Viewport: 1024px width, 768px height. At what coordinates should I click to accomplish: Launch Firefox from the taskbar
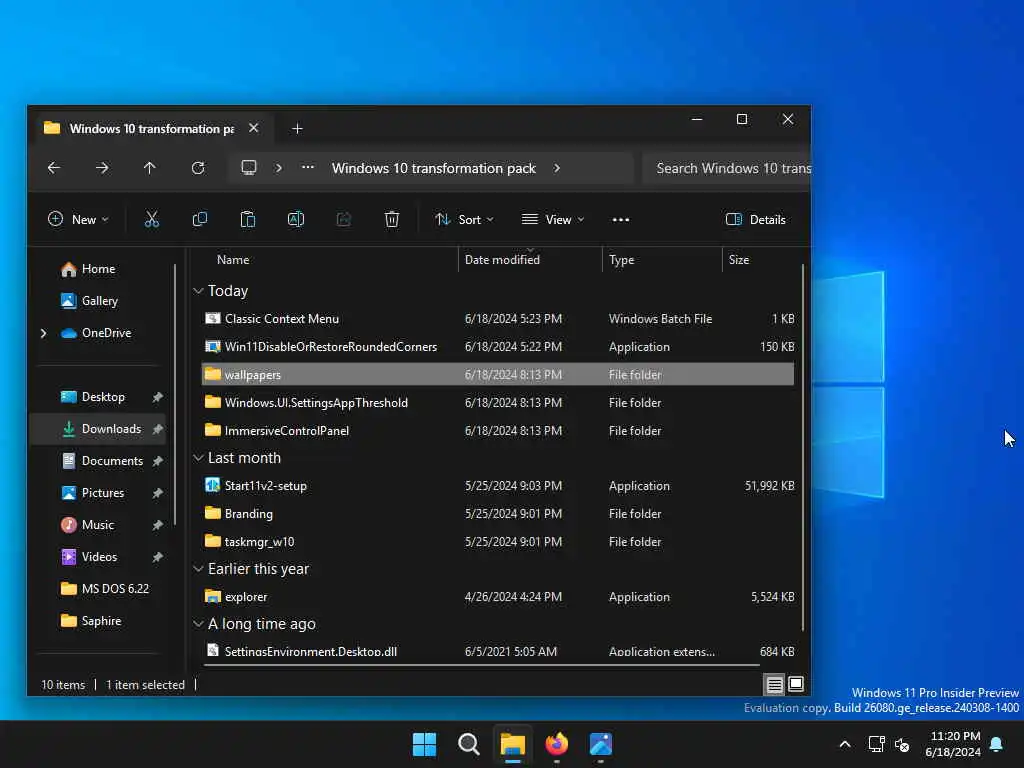(556, 744)
